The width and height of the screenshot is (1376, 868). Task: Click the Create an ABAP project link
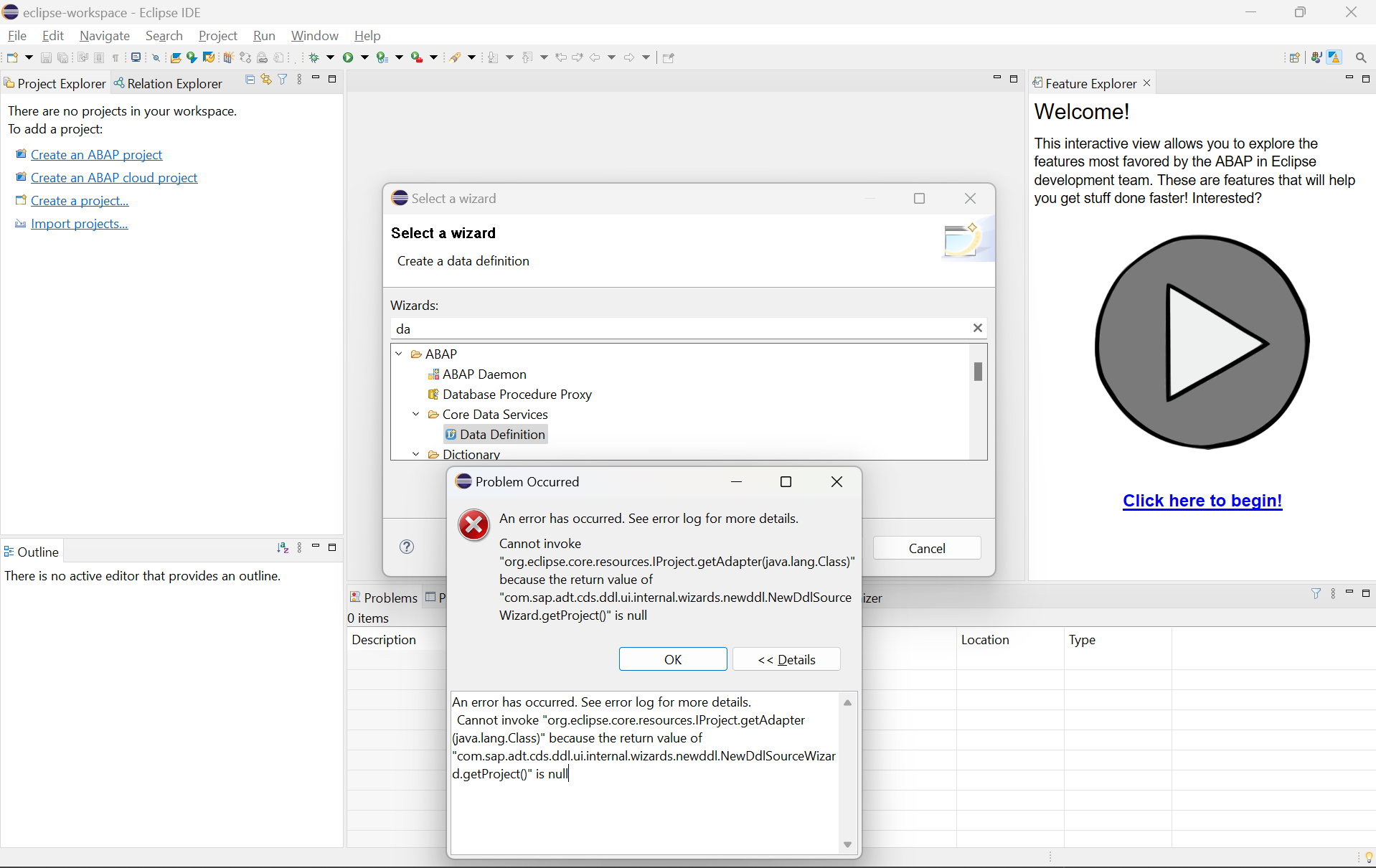point(96,154)
